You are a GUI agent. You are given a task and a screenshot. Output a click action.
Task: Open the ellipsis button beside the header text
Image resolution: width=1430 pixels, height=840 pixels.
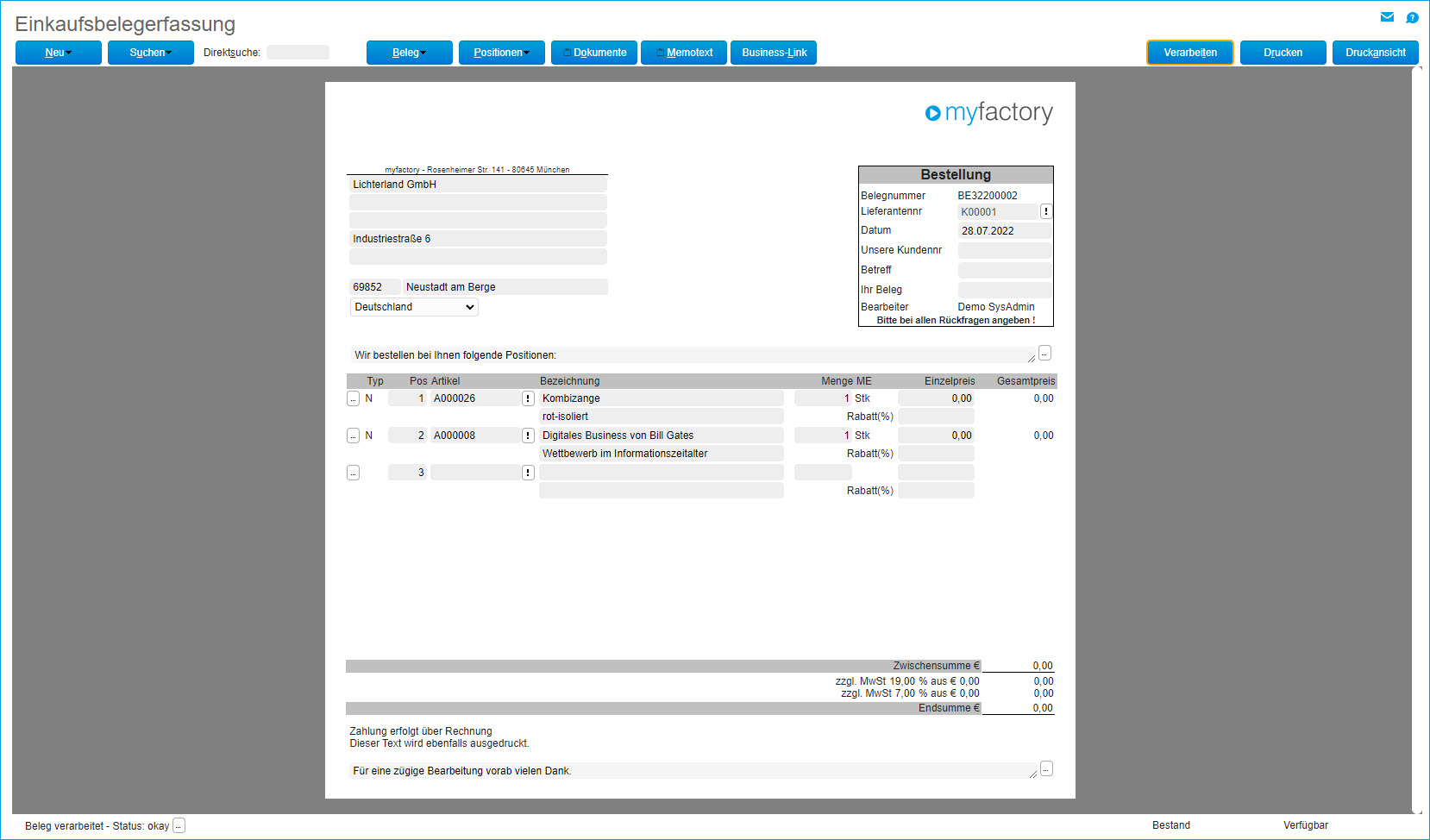(1044, 353)
